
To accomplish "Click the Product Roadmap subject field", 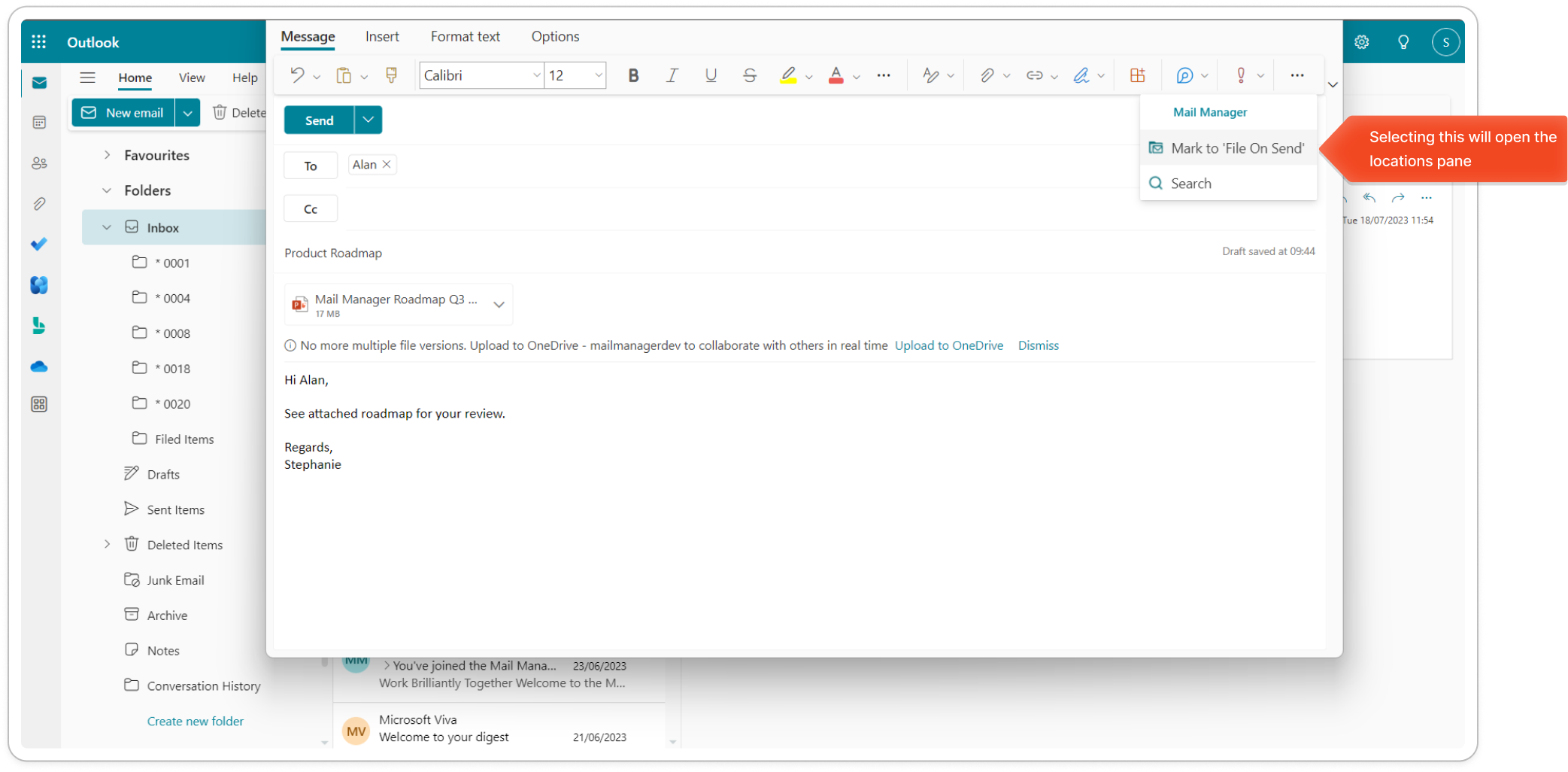I will tap(333, 253).
